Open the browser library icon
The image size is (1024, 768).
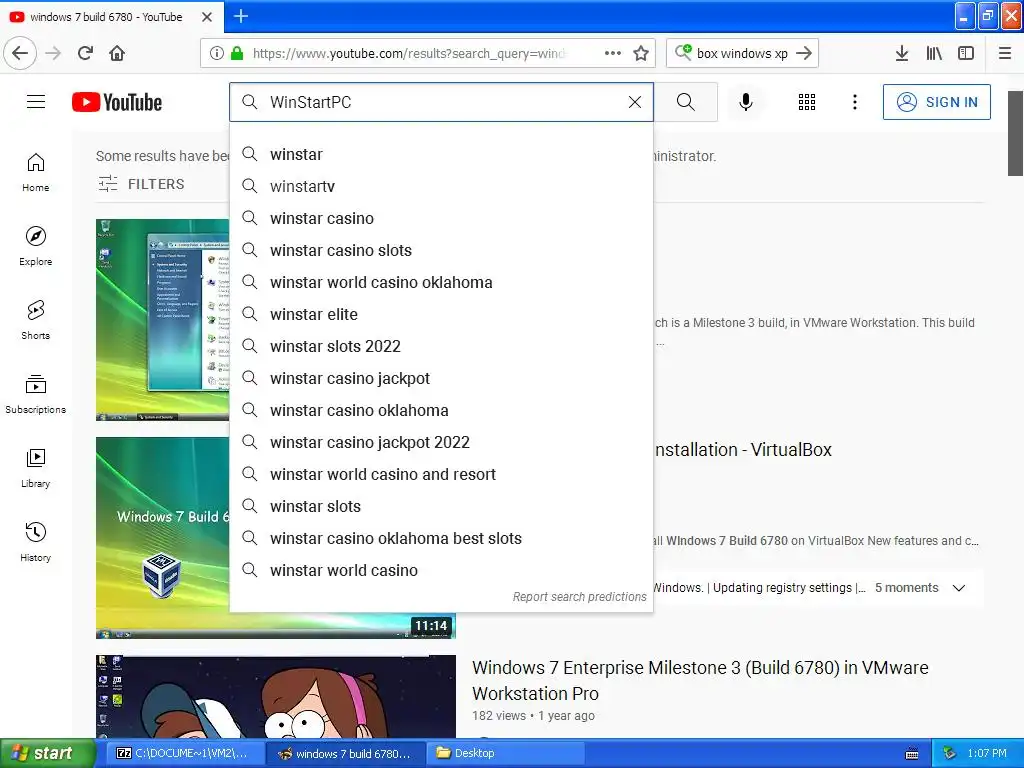click(x=934, y=53)
